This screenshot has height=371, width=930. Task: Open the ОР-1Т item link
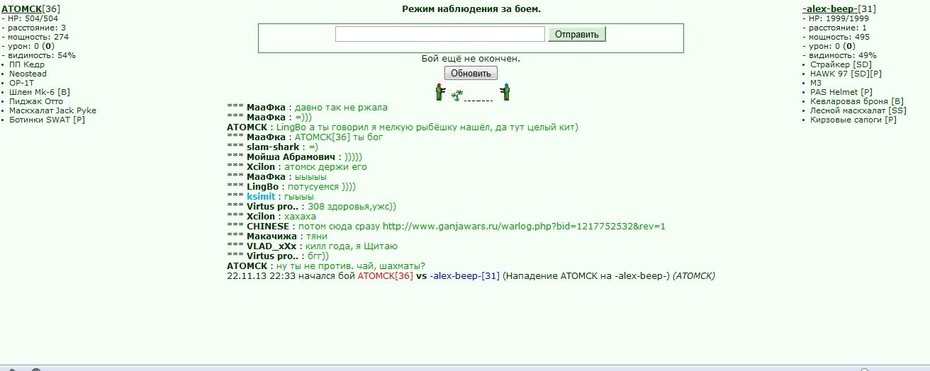coord(21,83)
